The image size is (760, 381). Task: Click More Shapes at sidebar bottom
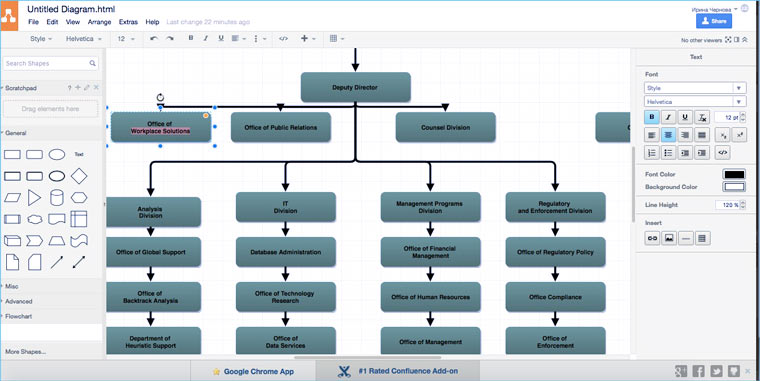point(26,351)
